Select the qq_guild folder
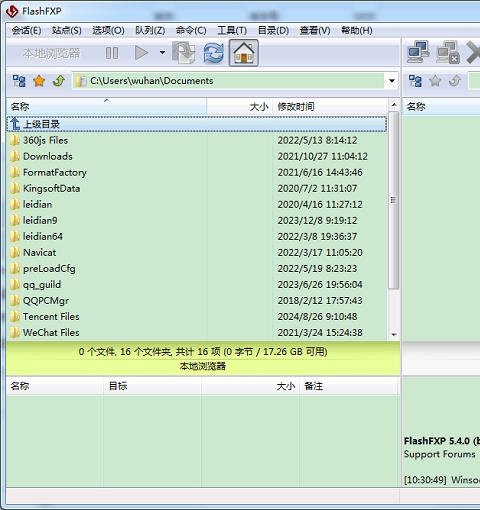 coord(197,284)
